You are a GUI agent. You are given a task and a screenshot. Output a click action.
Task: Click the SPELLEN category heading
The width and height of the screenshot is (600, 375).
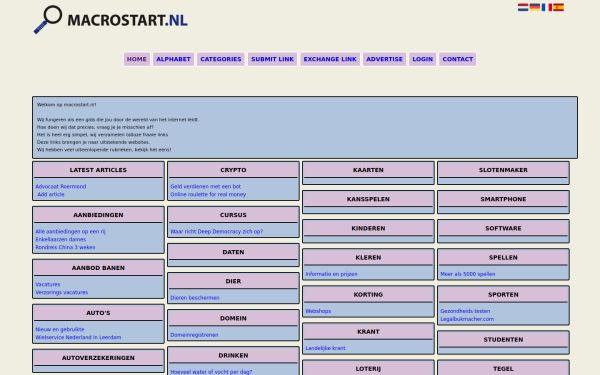pos(503,258)
